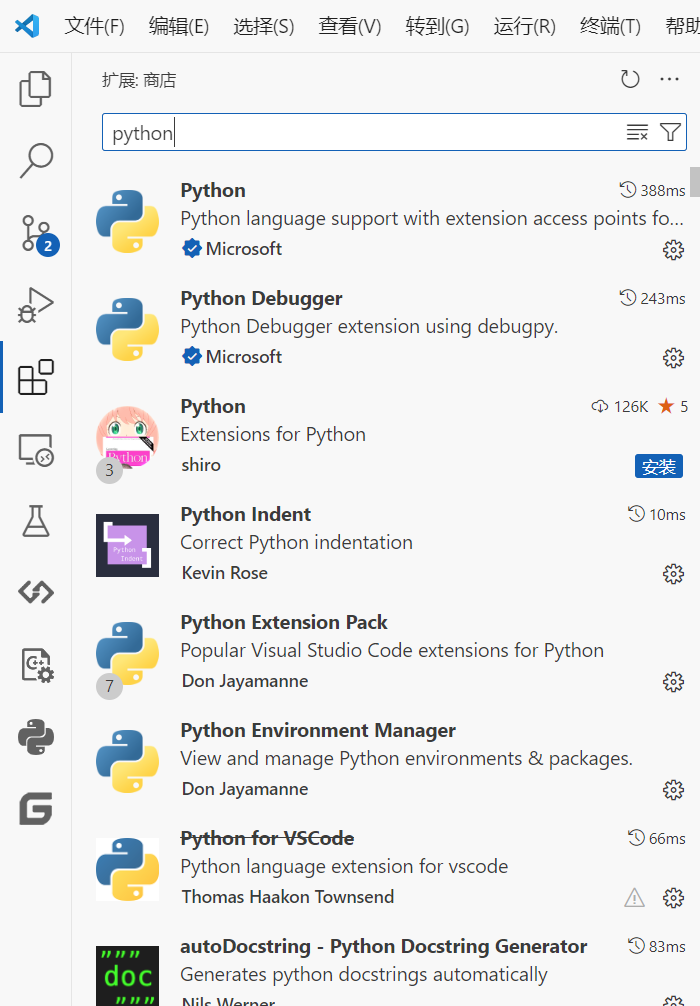Open the extension filter dropdown
Screen dimensions: 700x1006
point(671,133)
